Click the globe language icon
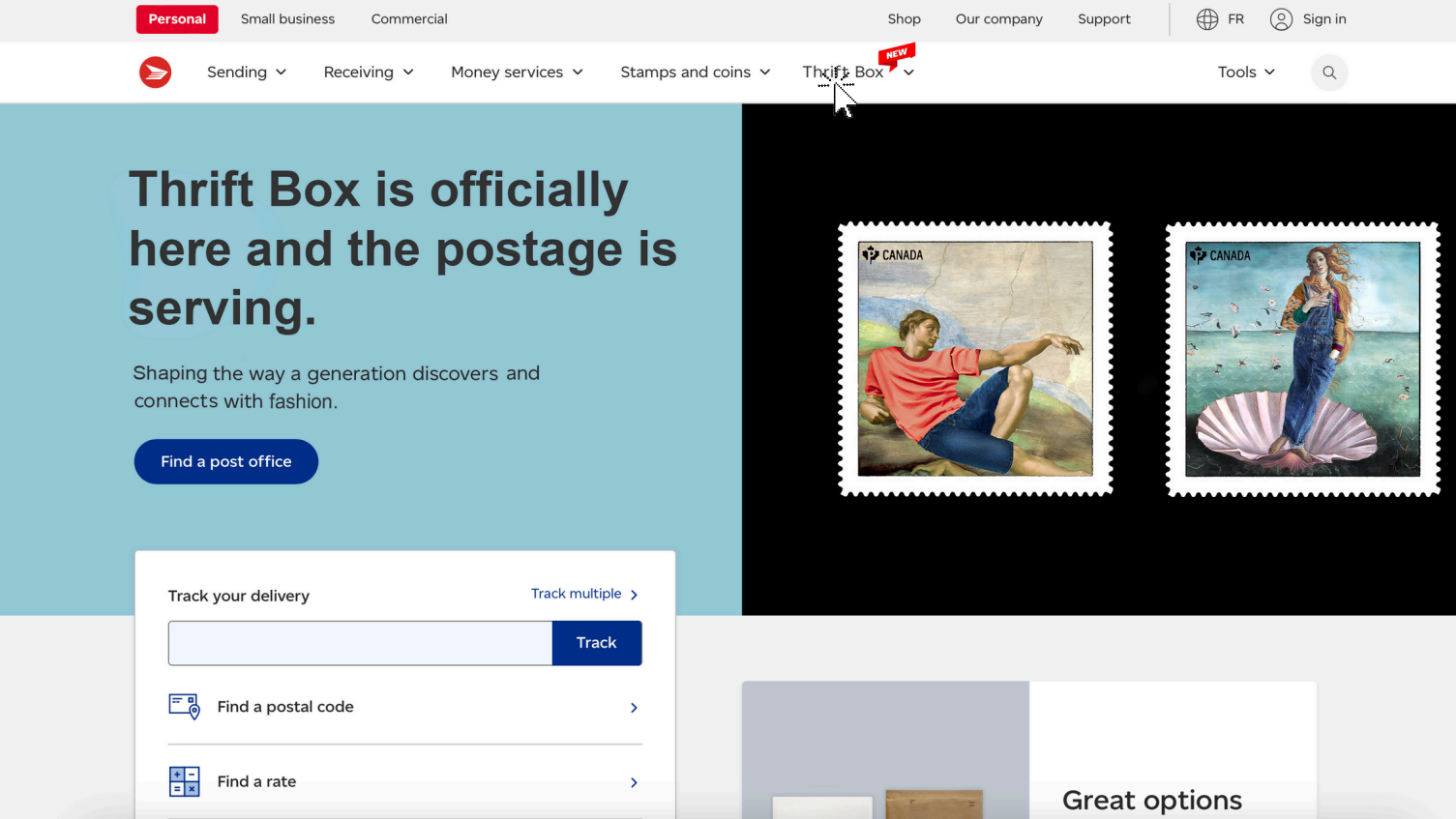Viewport: 1456px width, 819px height. (1207, 19)
